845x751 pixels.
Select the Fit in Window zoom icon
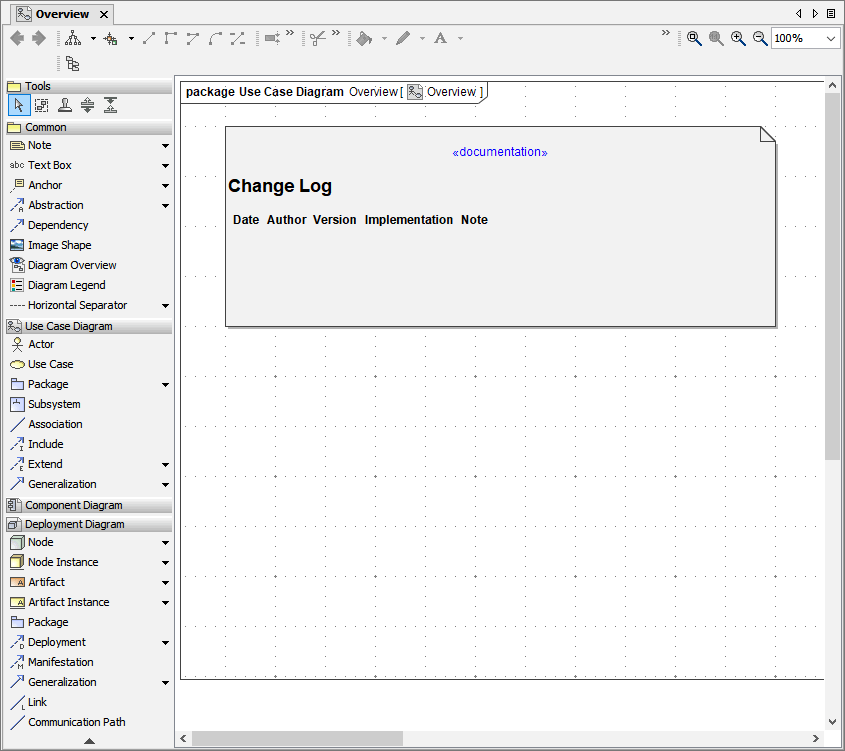click(695, 38)
